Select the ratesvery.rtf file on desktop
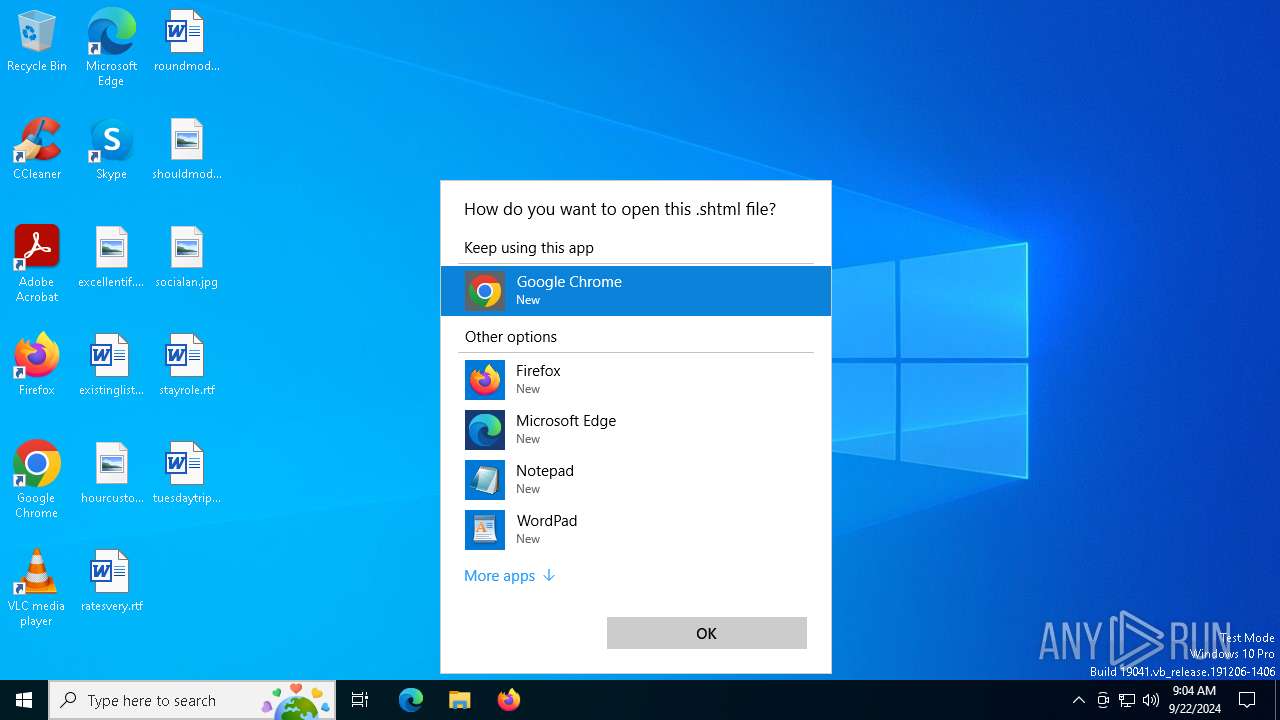Viewport: 1280px width, 720px height. [x=111, y=581]
